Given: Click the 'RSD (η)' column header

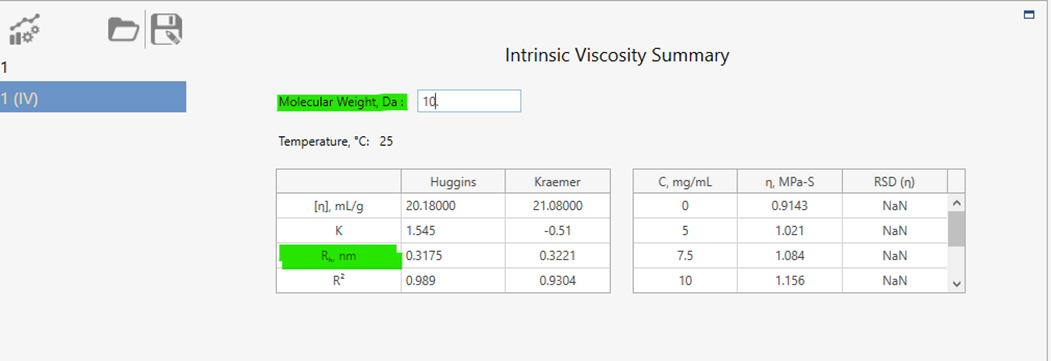Looking at the screenshot, I should [x=895, y=182].
